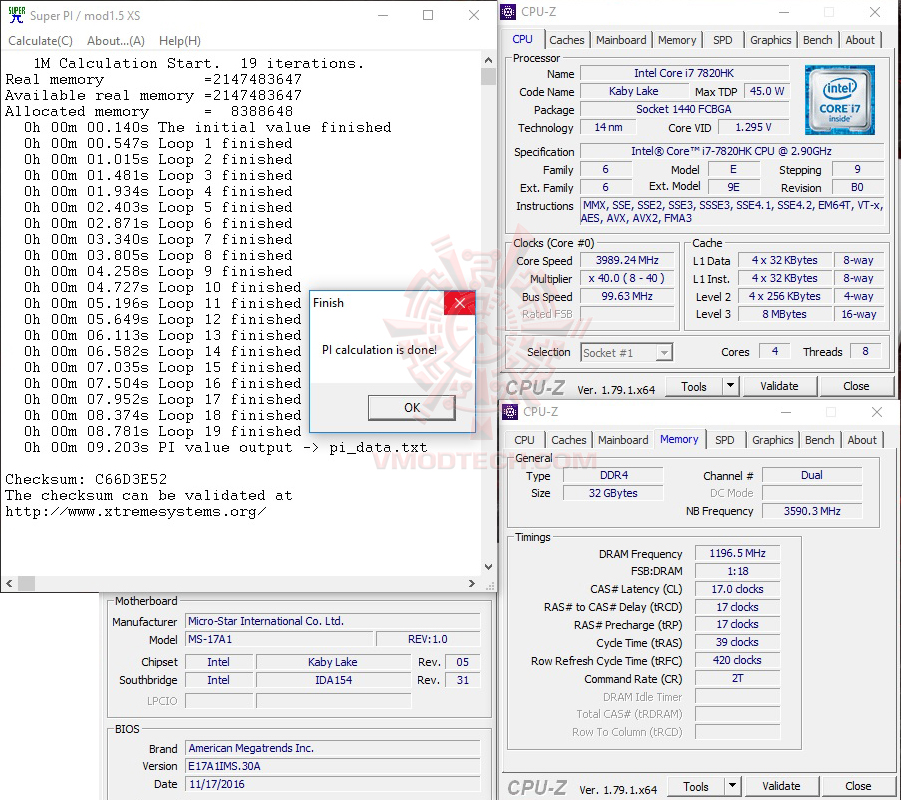This screenshot has height=800, width=901.
Task: Click the Multiplier value x 40.0 (8 - 40)
Action: [626, 278]
